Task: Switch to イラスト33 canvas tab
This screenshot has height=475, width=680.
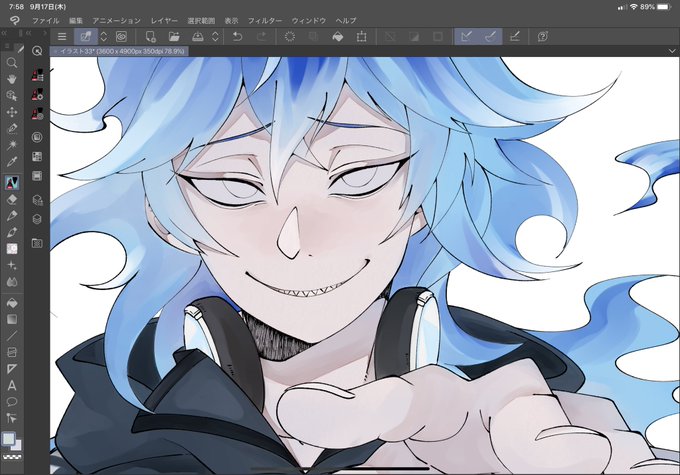Action: pos(120,51)
